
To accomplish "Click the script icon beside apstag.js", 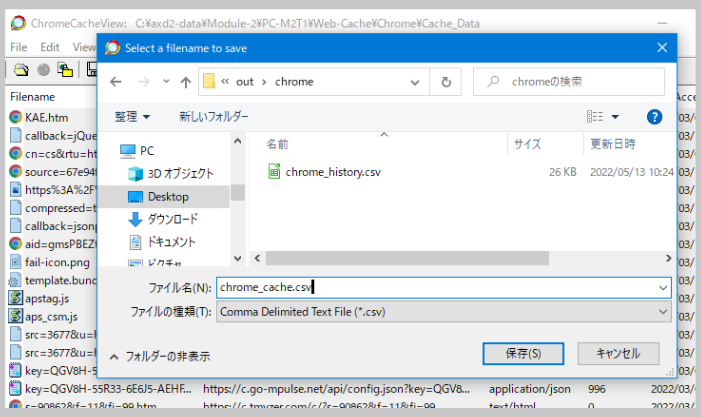I will (x=15, y=298).
